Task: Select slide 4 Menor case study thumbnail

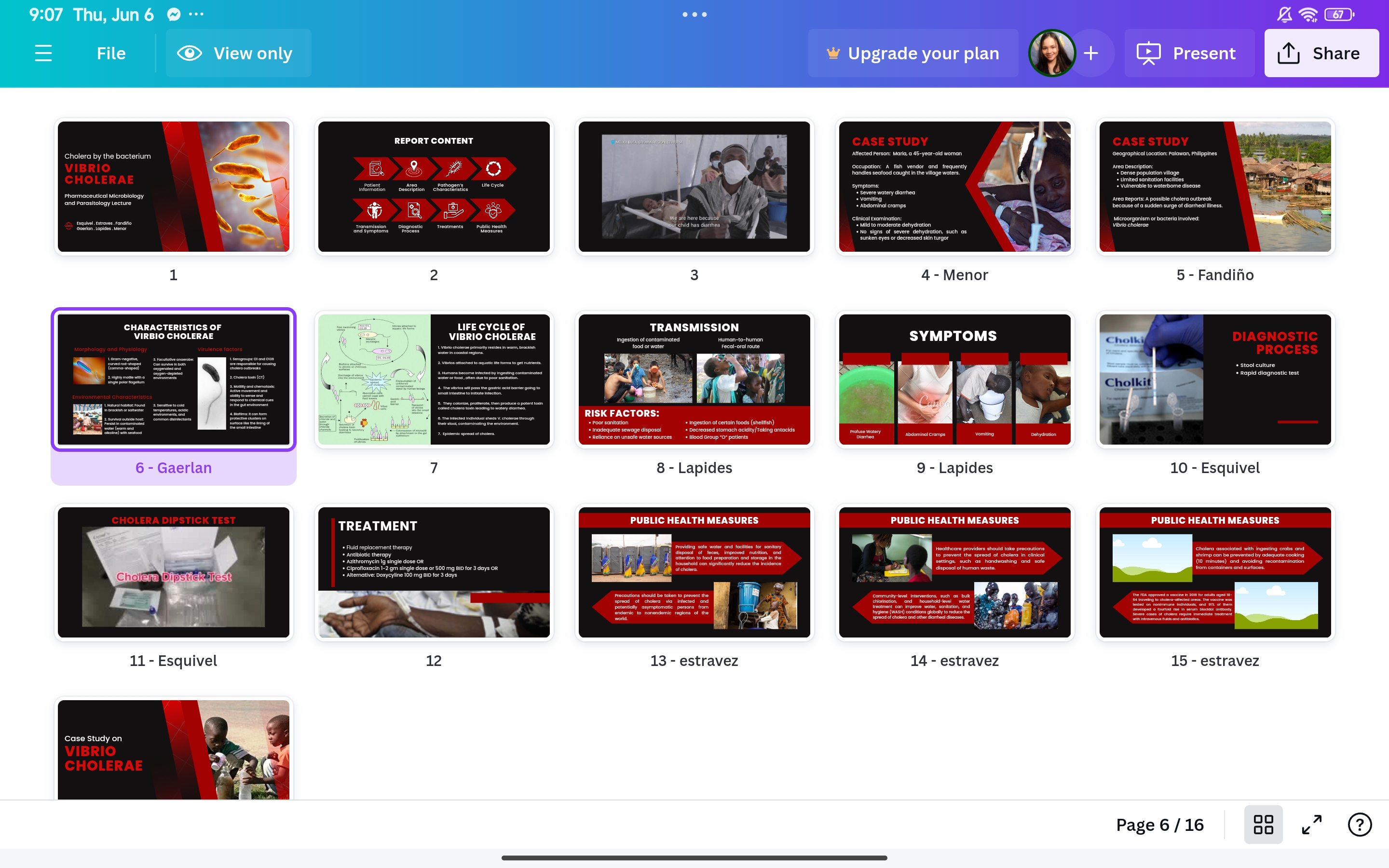Action: pyautogui.click(x=954, y=186)
